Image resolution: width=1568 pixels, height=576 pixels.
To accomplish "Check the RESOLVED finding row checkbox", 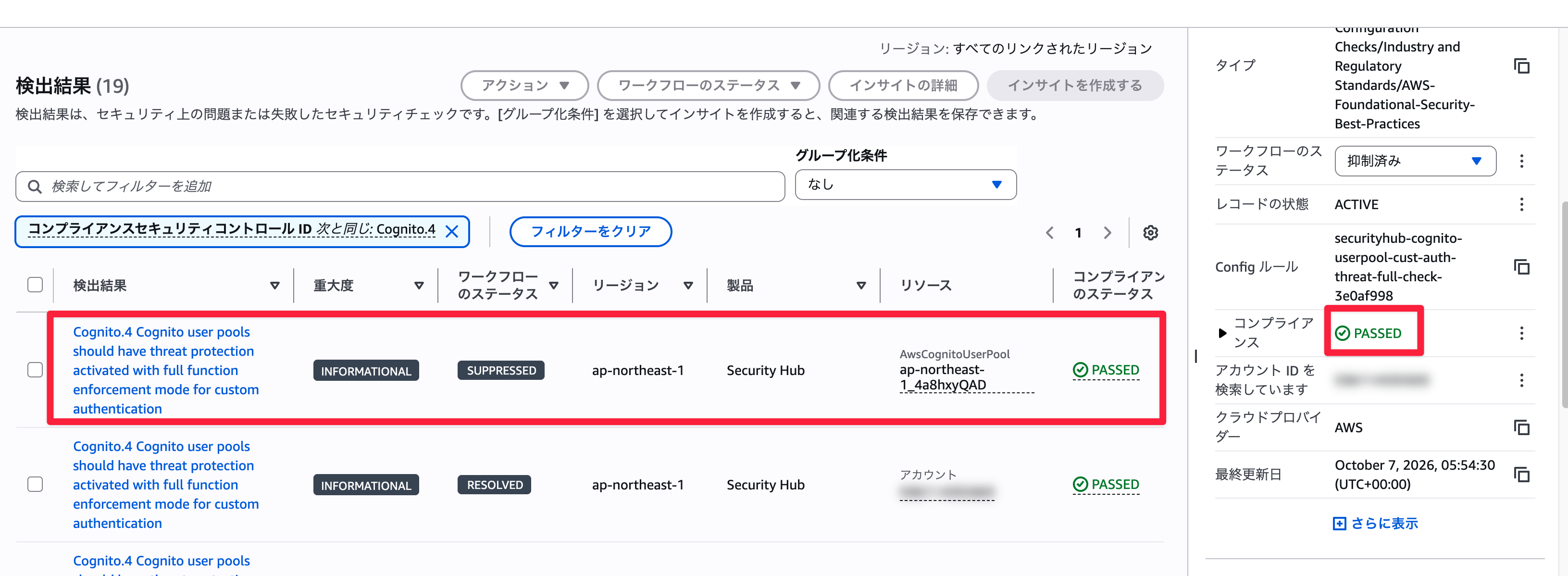I will (x=35, y=485).
